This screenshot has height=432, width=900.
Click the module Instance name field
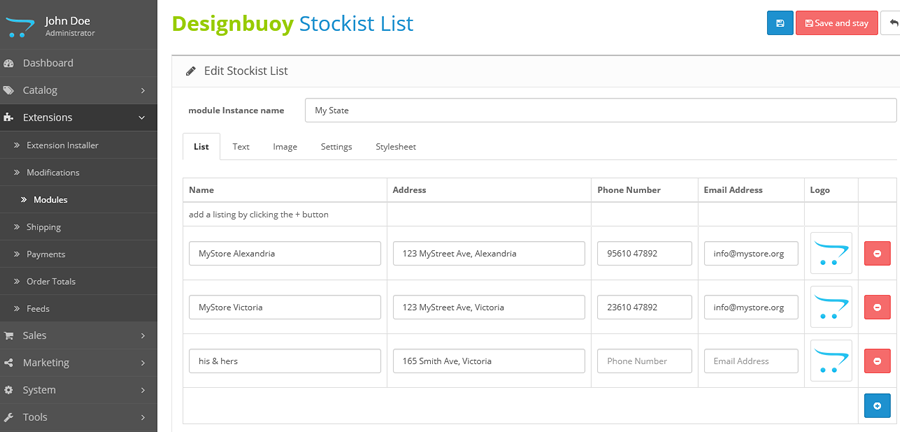coord(600,110)
